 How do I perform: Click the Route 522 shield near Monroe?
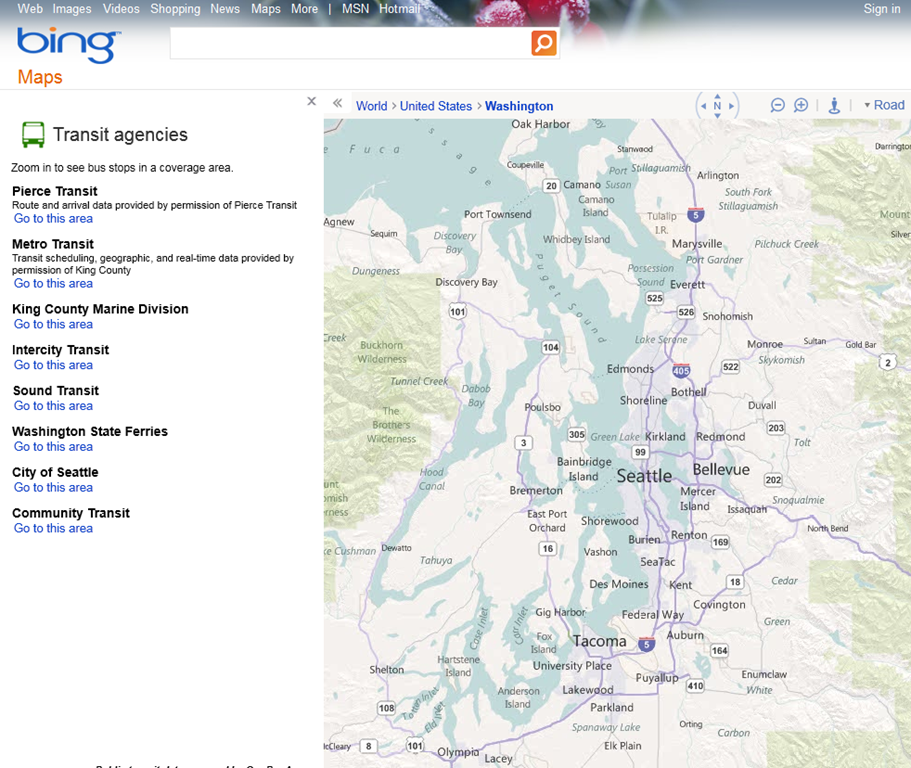[x=731, y=367]
